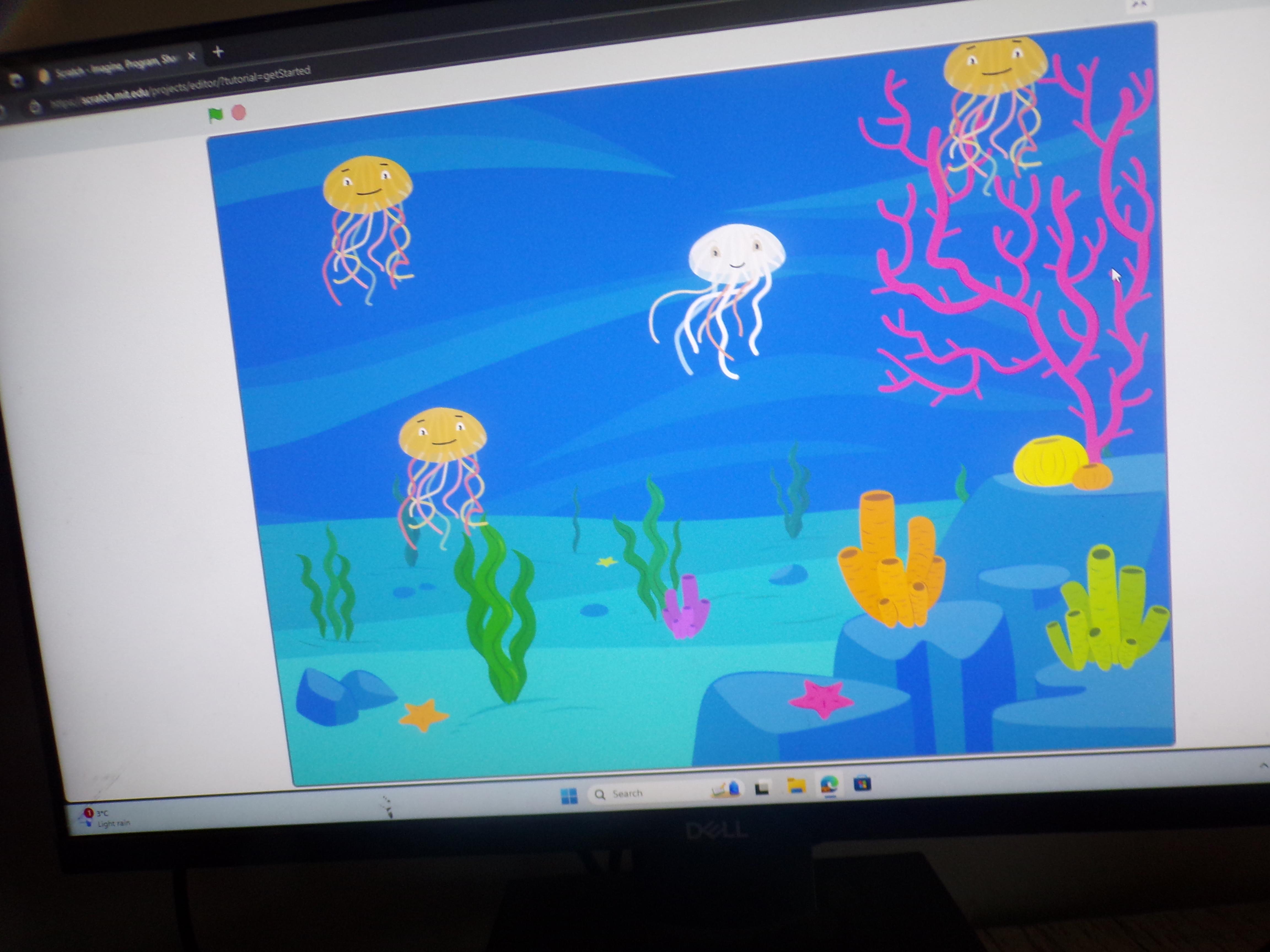The image size is (1270, 952).
Task: Close the Scratch browser tab
Action: click(x=192, y=56)
